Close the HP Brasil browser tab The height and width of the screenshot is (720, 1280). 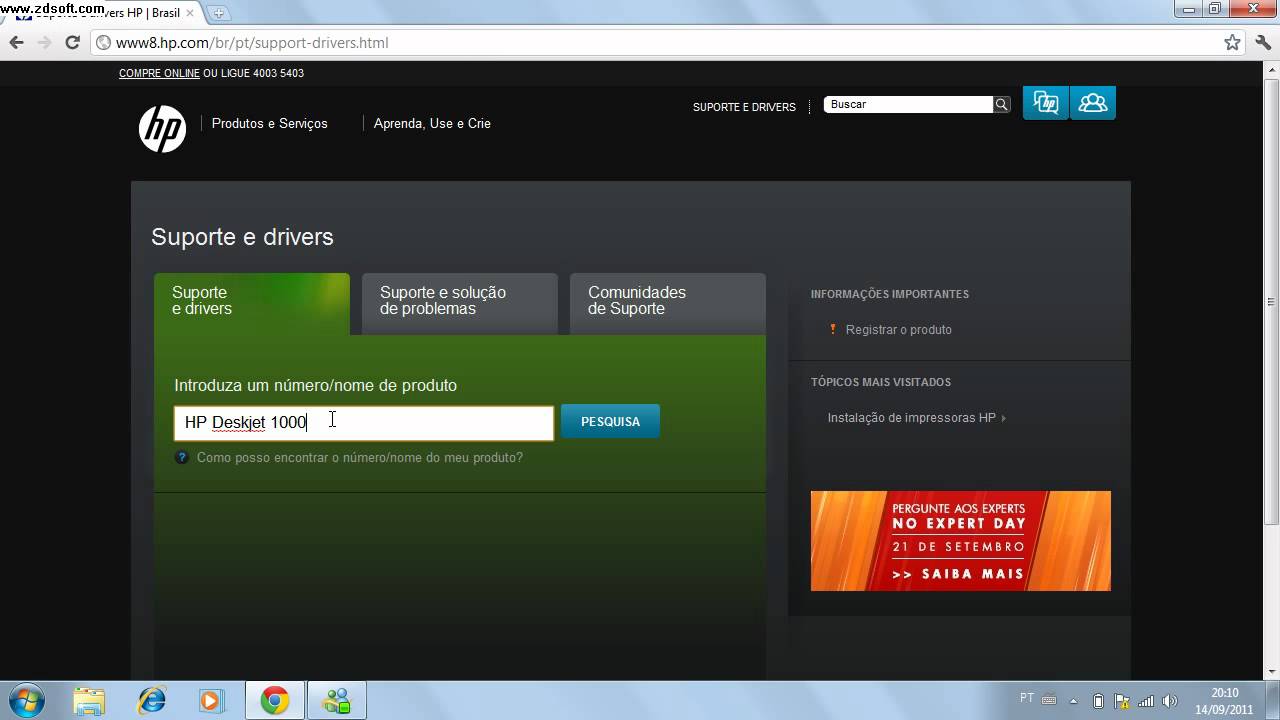[x=190, y=13]
